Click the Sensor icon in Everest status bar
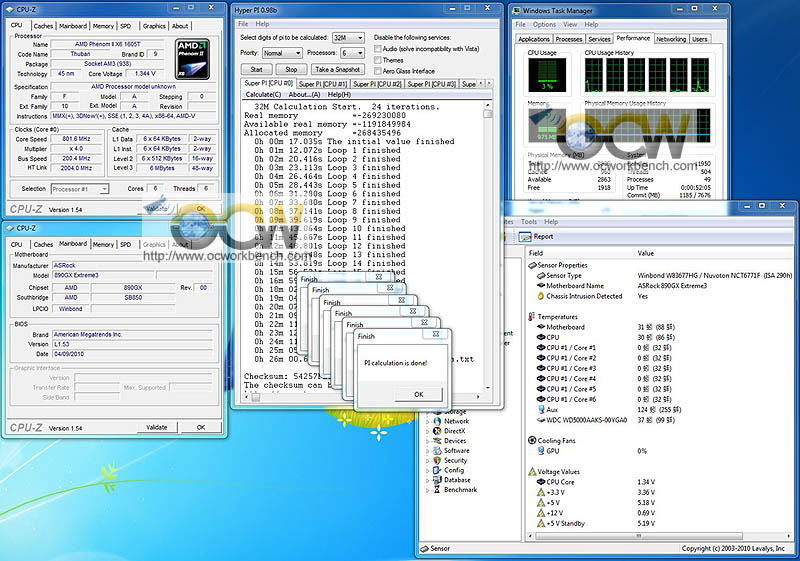 click(424, 549)
